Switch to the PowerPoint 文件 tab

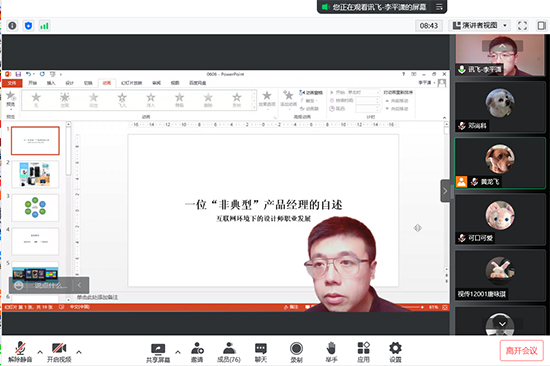(12, 83)
